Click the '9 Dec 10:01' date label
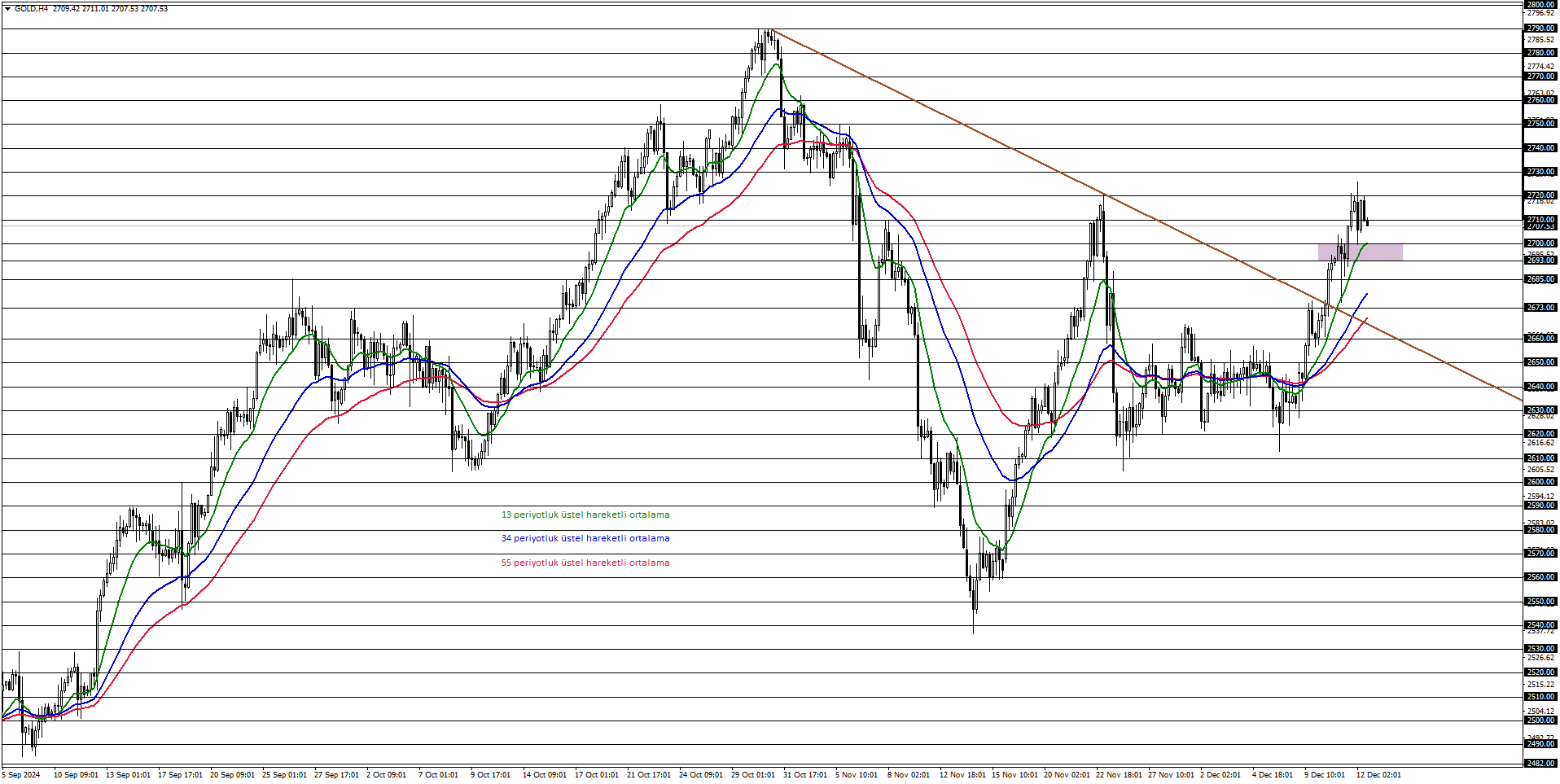Screen dimensions: 1560x784 (1325, 775)
